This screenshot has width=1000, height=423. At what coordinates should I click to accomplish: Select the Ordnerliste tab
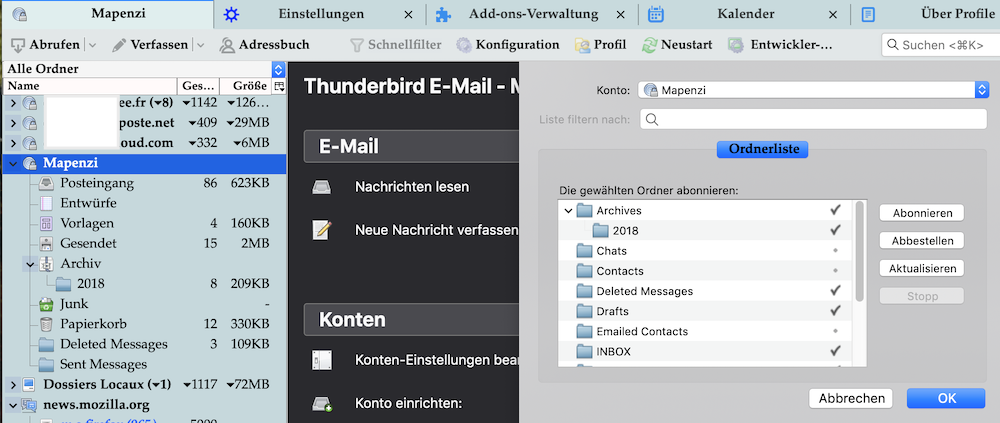[763, 149]
